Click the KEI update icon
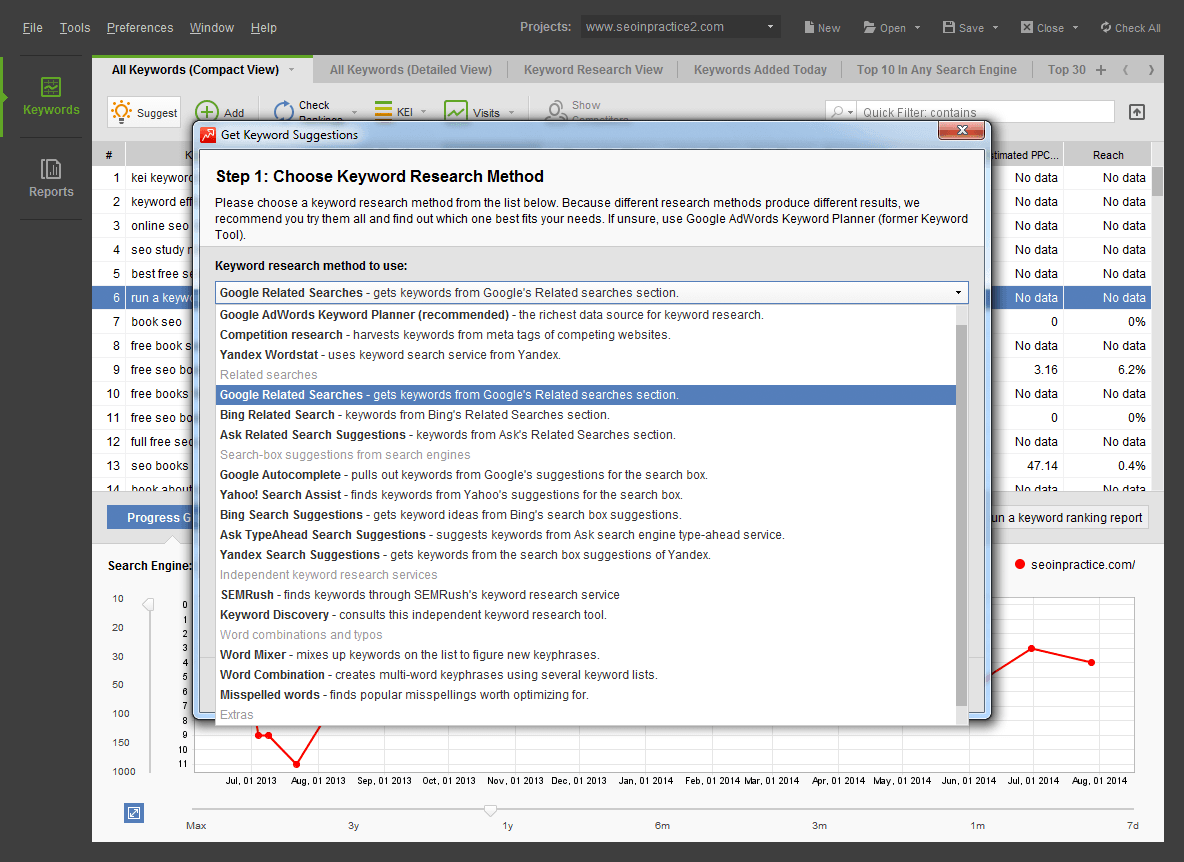 [x=382, y=112]
